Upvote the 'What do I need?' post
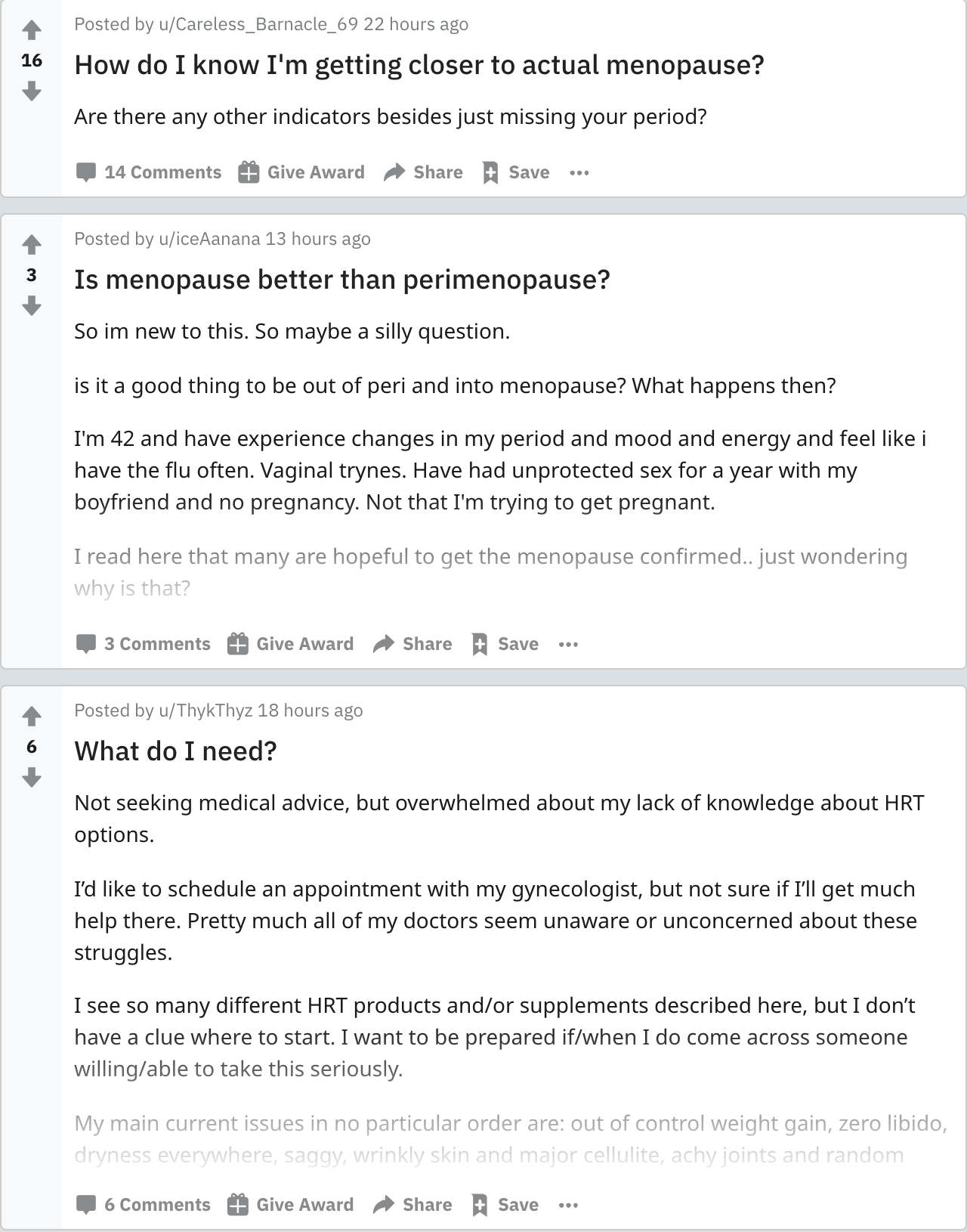The width and height of the screenshot is (967, 1232). [x=31, y=715]
